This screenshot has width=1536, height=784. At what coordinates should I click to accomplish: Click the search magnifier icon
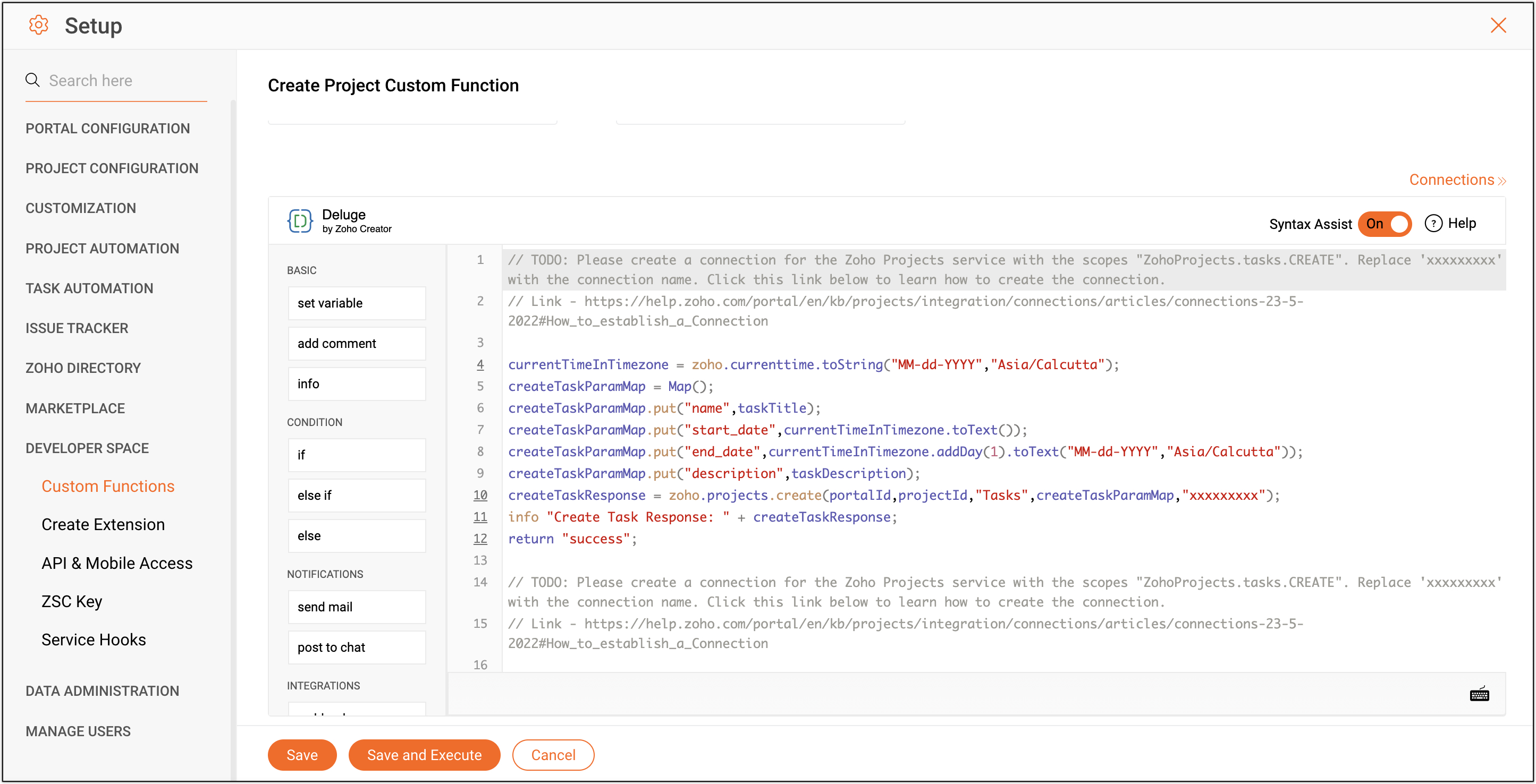tap(33, 80)
